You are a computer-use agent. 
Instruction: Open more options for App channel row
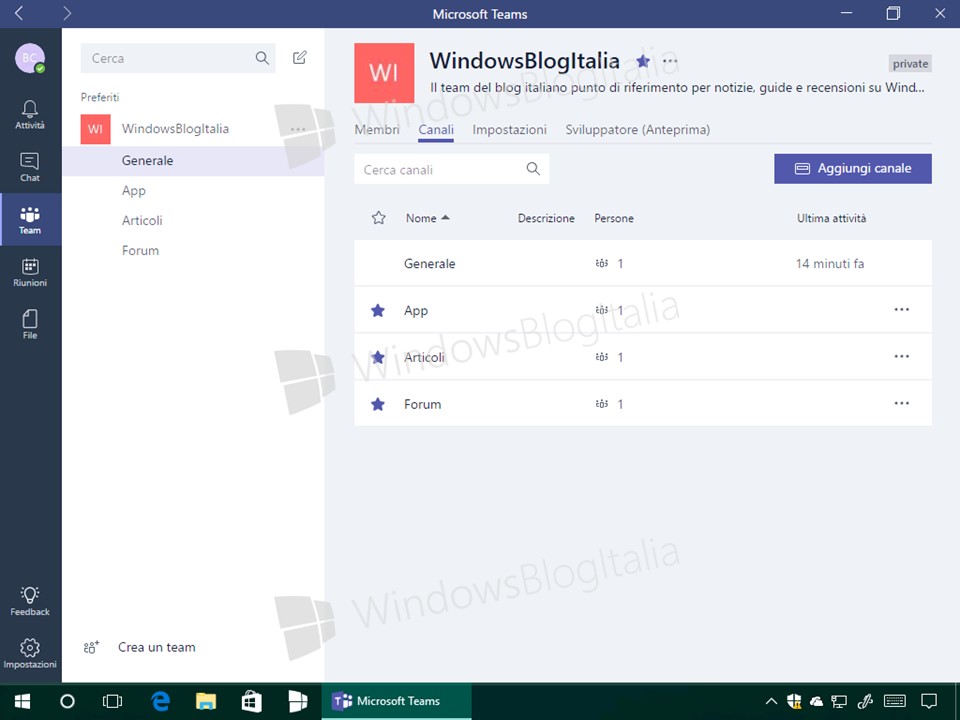(x=902, y=309)
